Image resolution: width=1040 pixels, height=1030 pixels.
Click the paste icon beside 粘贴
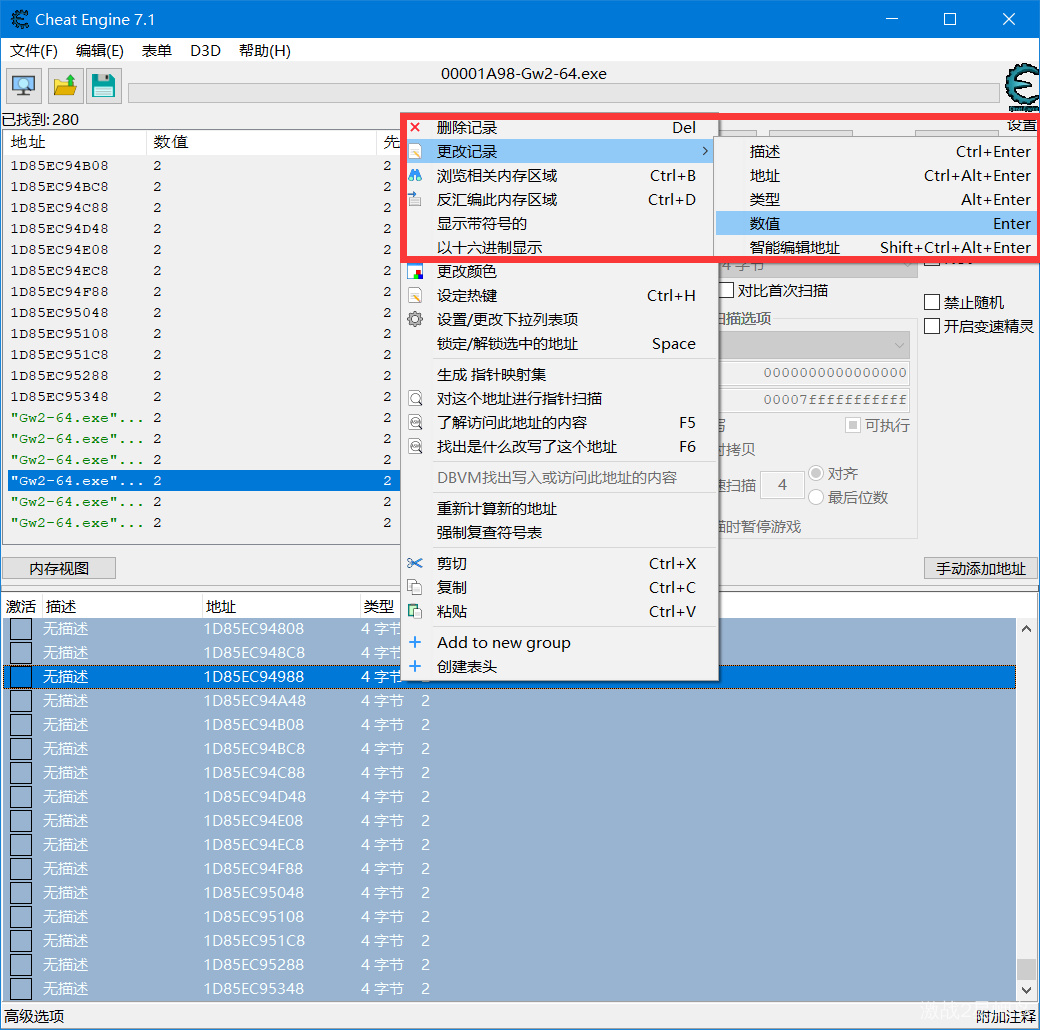click(415, 612)
